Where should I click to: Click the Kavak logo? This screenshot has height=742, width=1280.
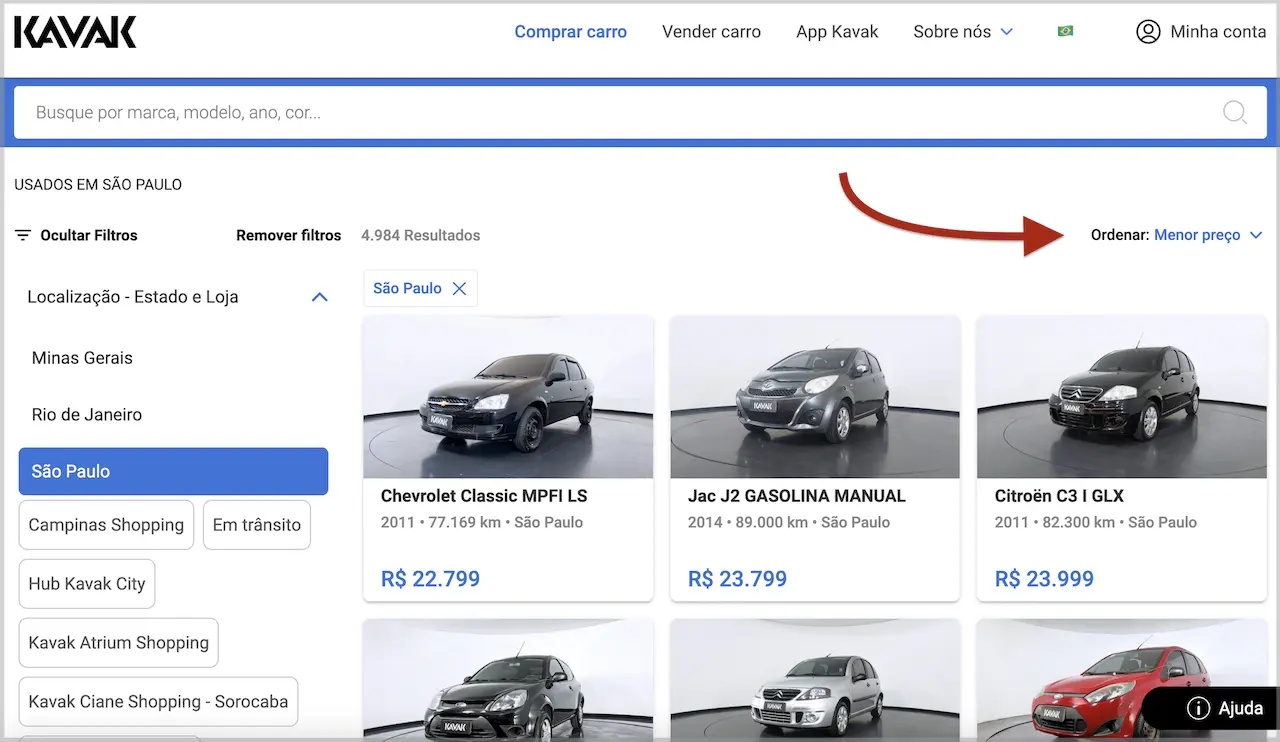tap(75, 32)
